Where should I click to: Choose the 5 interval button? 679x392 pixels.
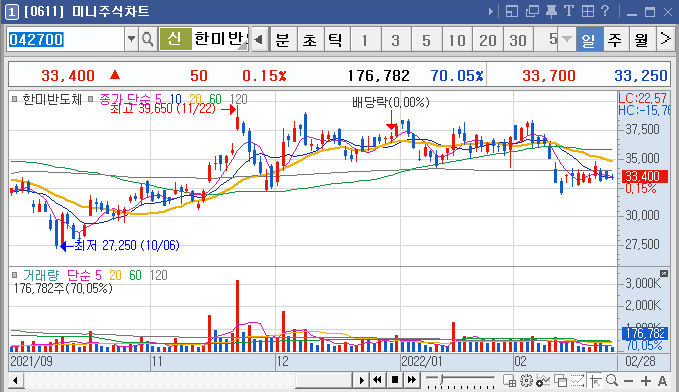pyautogui.click(x=426, y=40)
